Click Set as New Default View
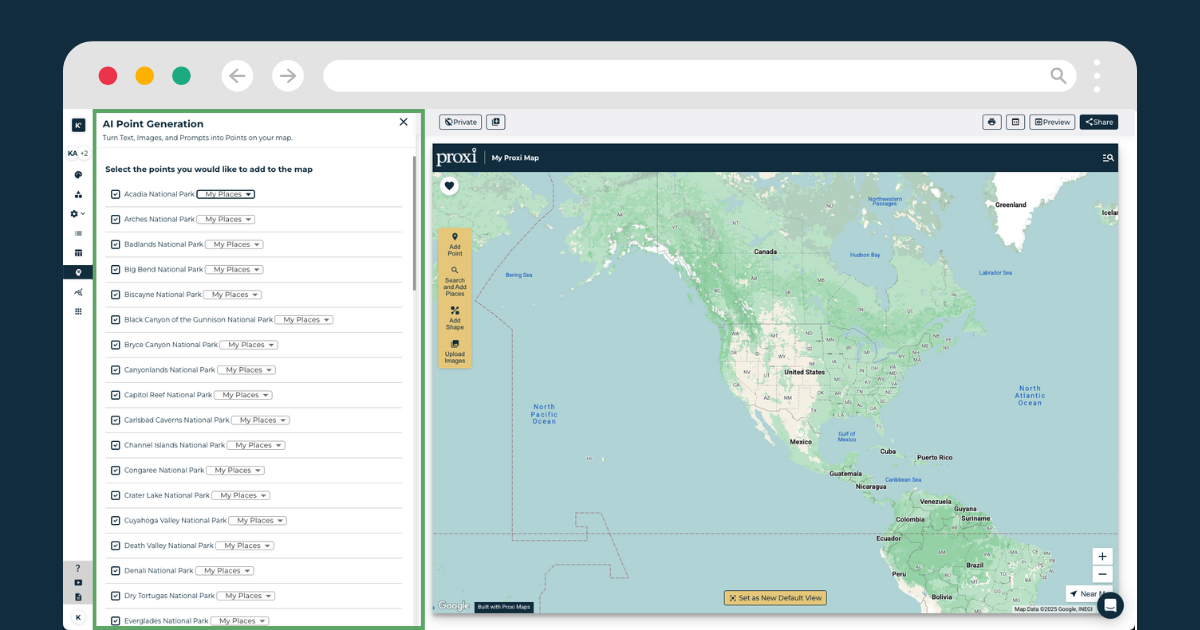 tap(775, 598)
